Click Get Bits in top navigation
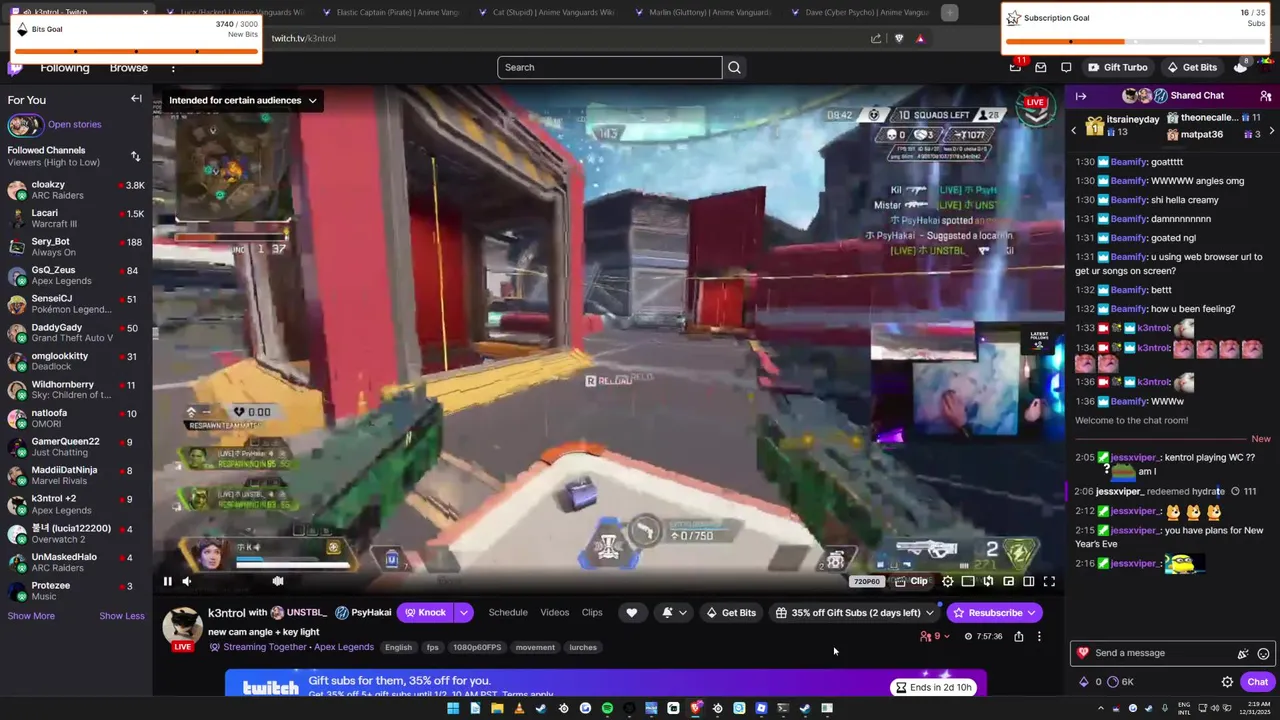The image size is (1280, 720). click(x=1192, y=67)
